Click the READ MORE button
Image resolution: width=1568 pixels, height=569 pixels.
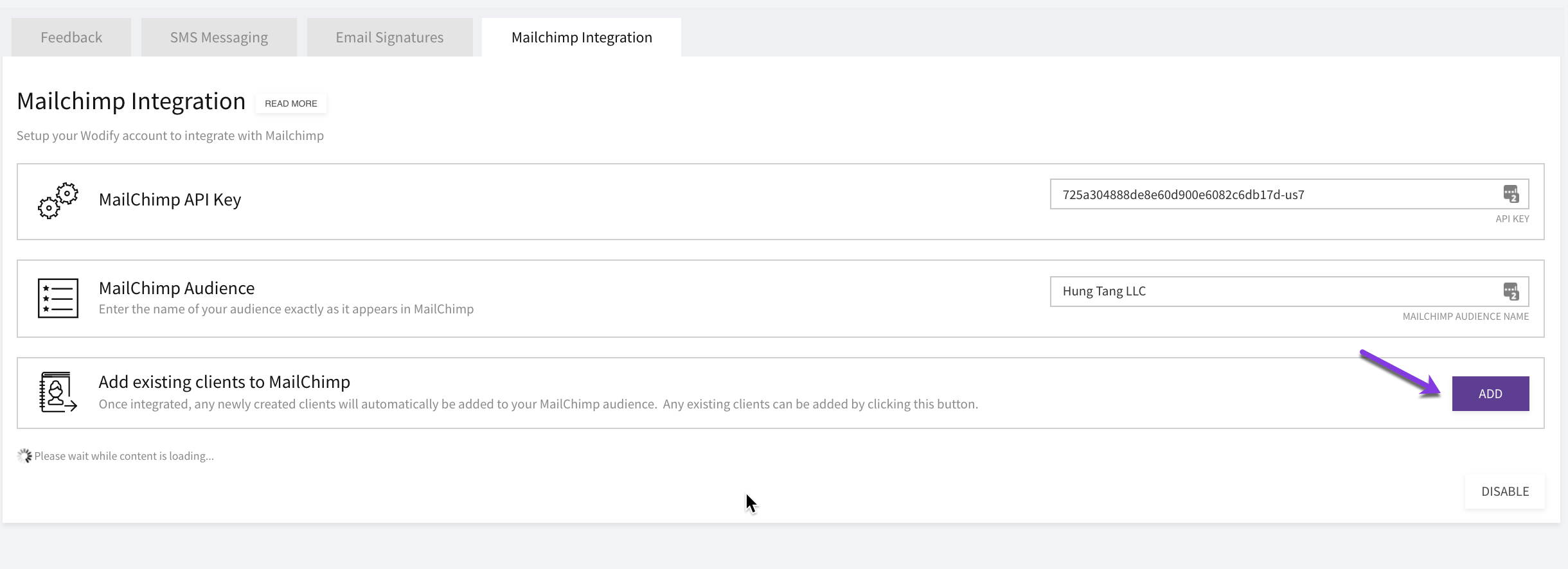tap(291, 103)
